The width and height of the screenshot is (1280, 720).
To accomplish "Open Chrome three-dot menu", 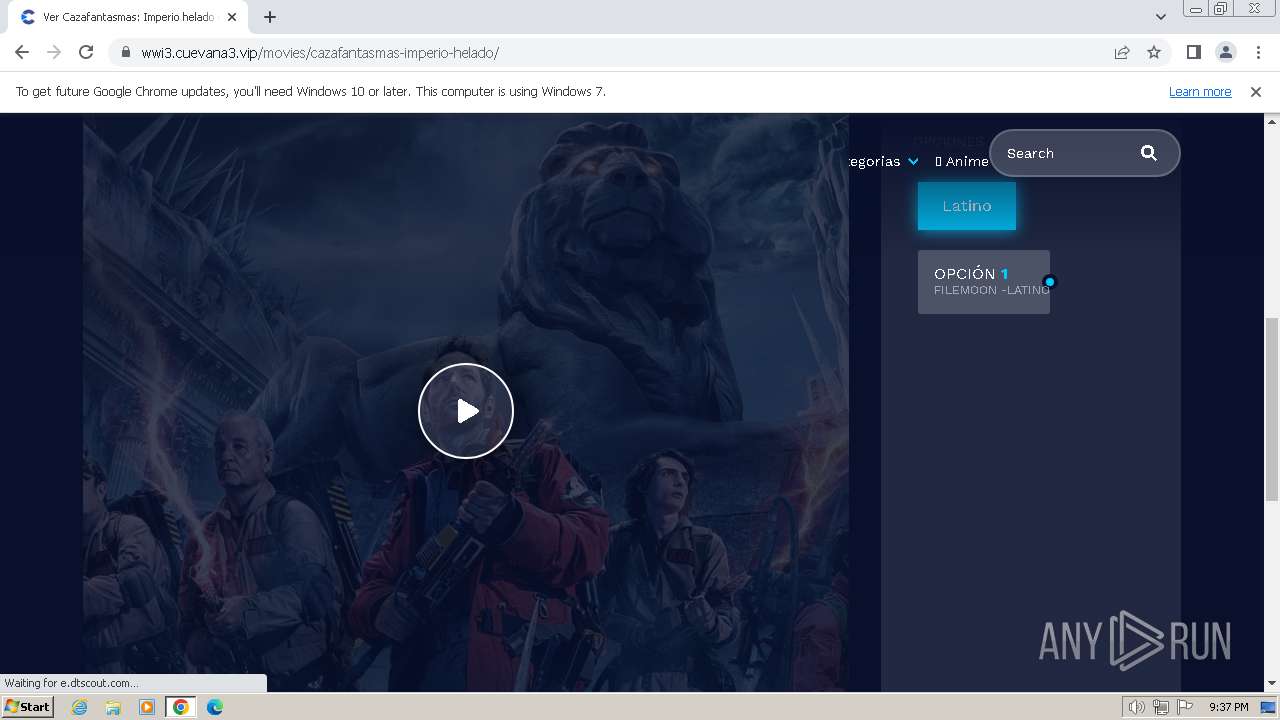I will (x=1258, y=52).
